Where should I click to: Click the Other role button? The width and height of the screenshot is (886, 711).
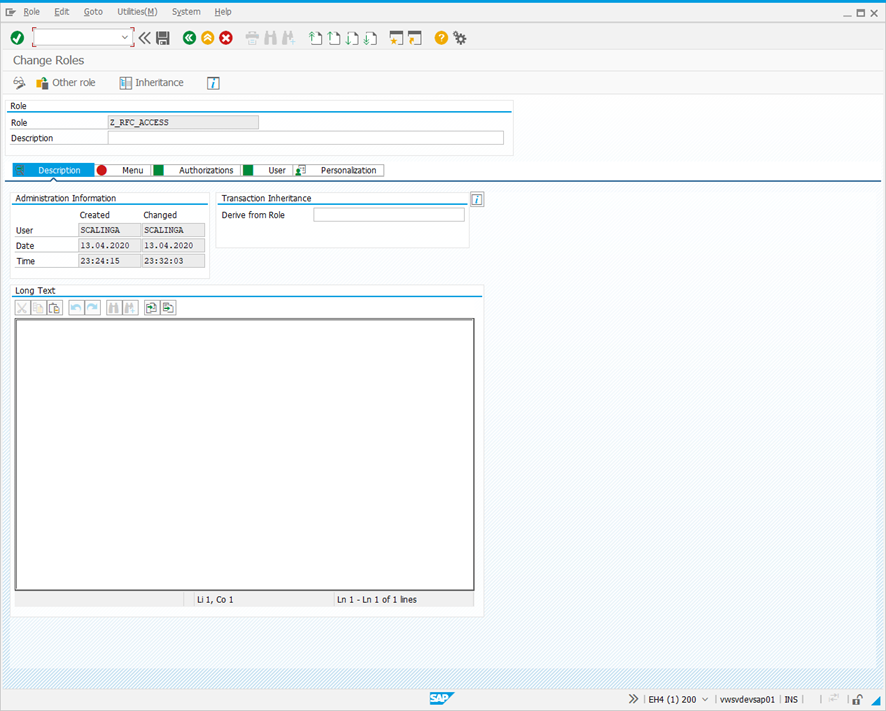66,83
